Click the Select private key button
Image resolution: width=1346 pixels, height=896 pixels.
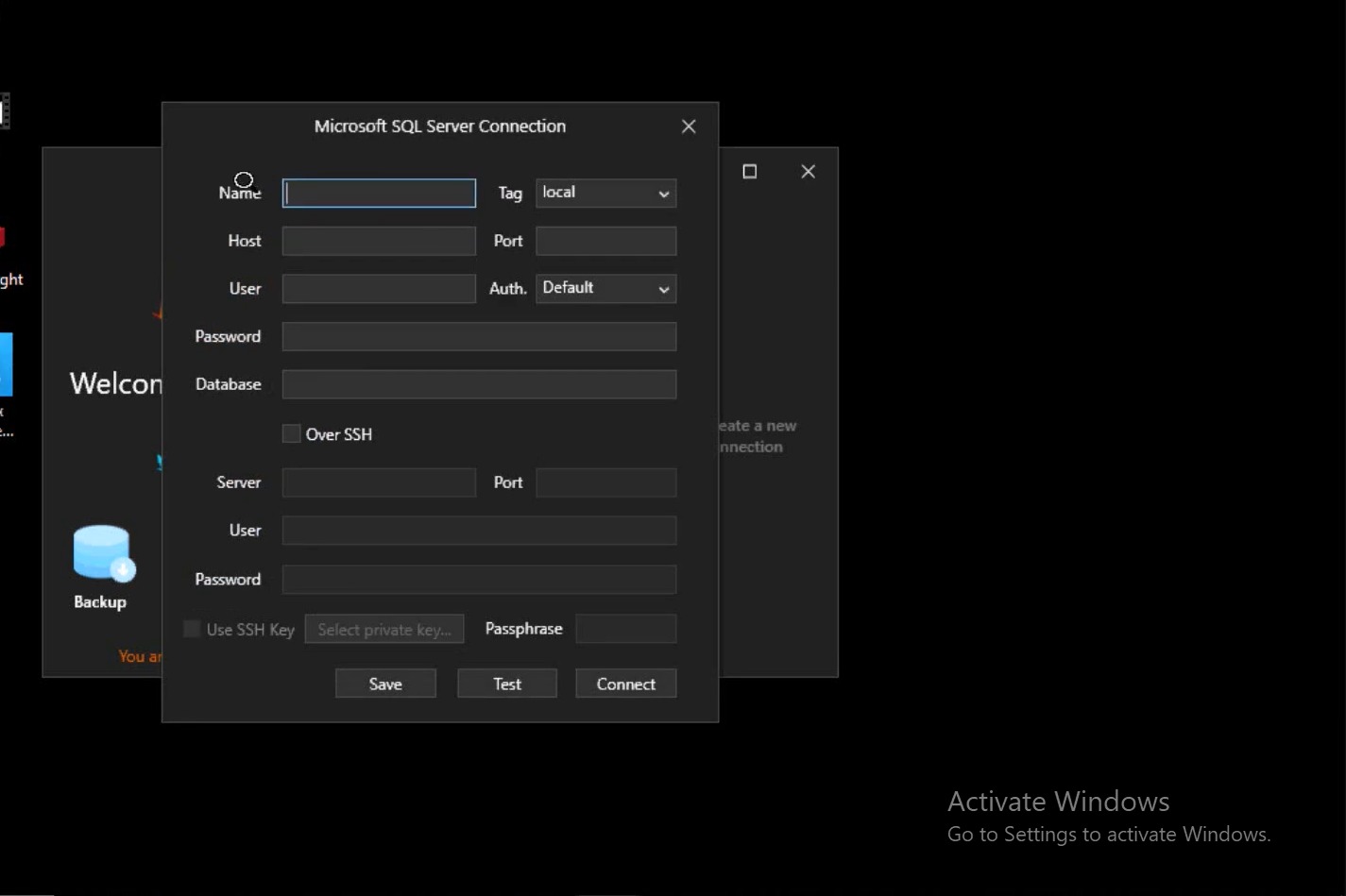(x=384, y=630)
